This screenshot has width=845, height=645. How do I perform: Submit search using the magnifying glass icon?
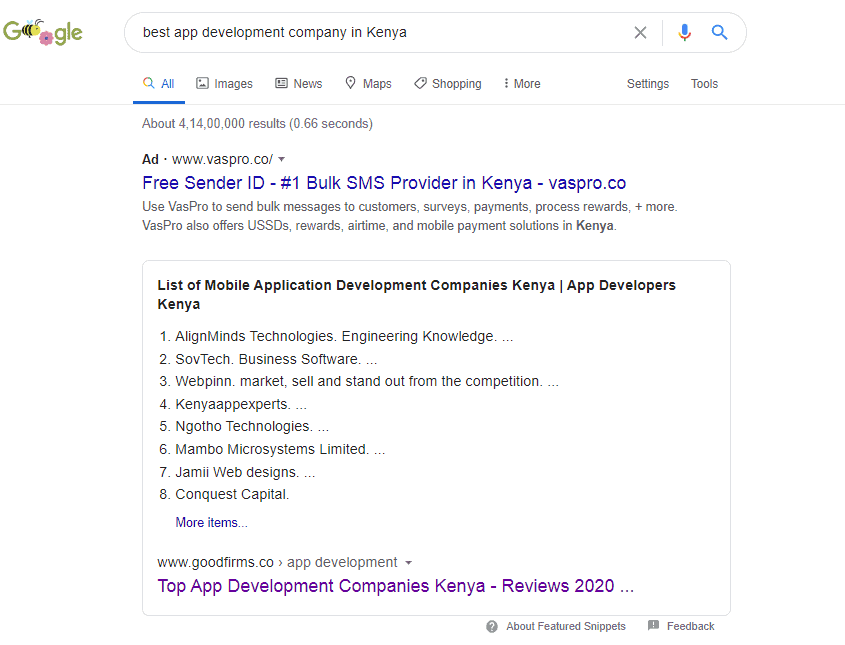[719, 33]
